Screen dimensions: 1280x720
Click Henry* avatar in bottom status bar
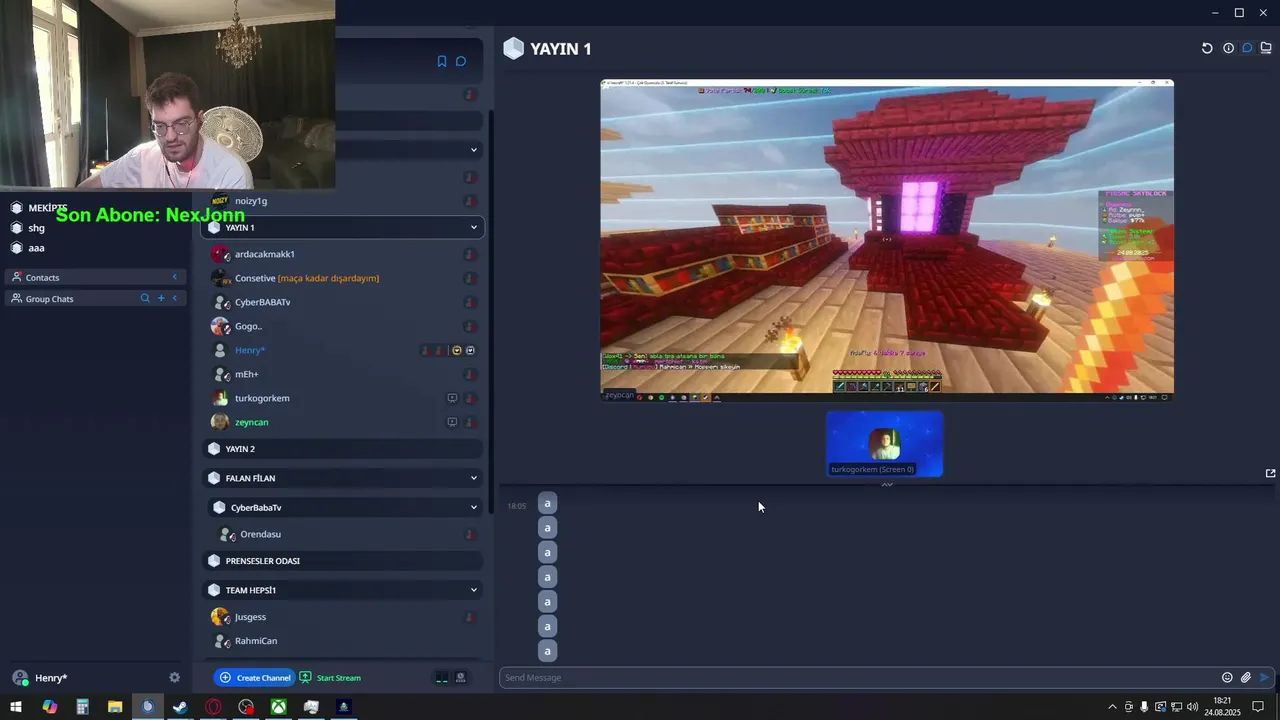coord(20,678)
